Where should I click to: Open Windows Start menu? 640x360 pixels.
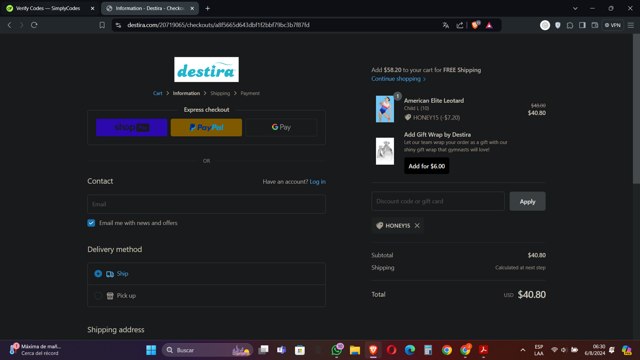(x=151, y=350)
